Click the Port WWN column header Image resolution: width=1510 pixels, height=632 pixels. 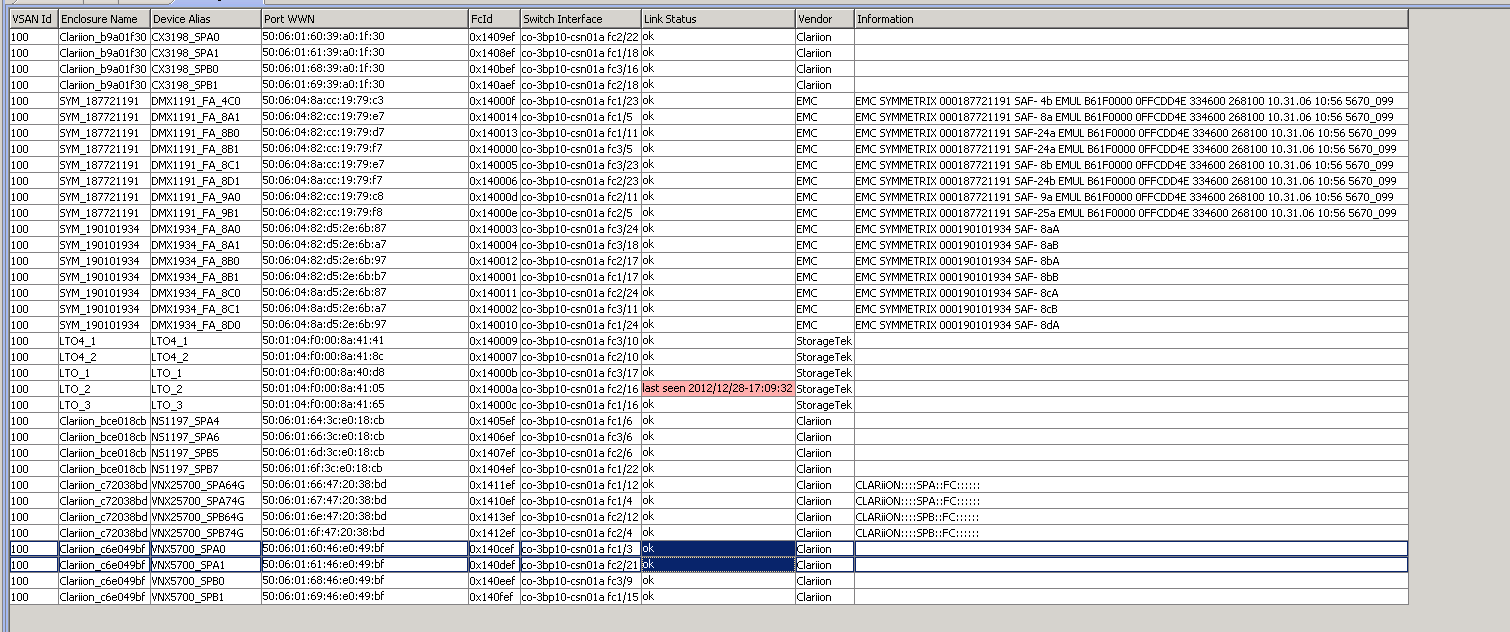coord(364,19)
